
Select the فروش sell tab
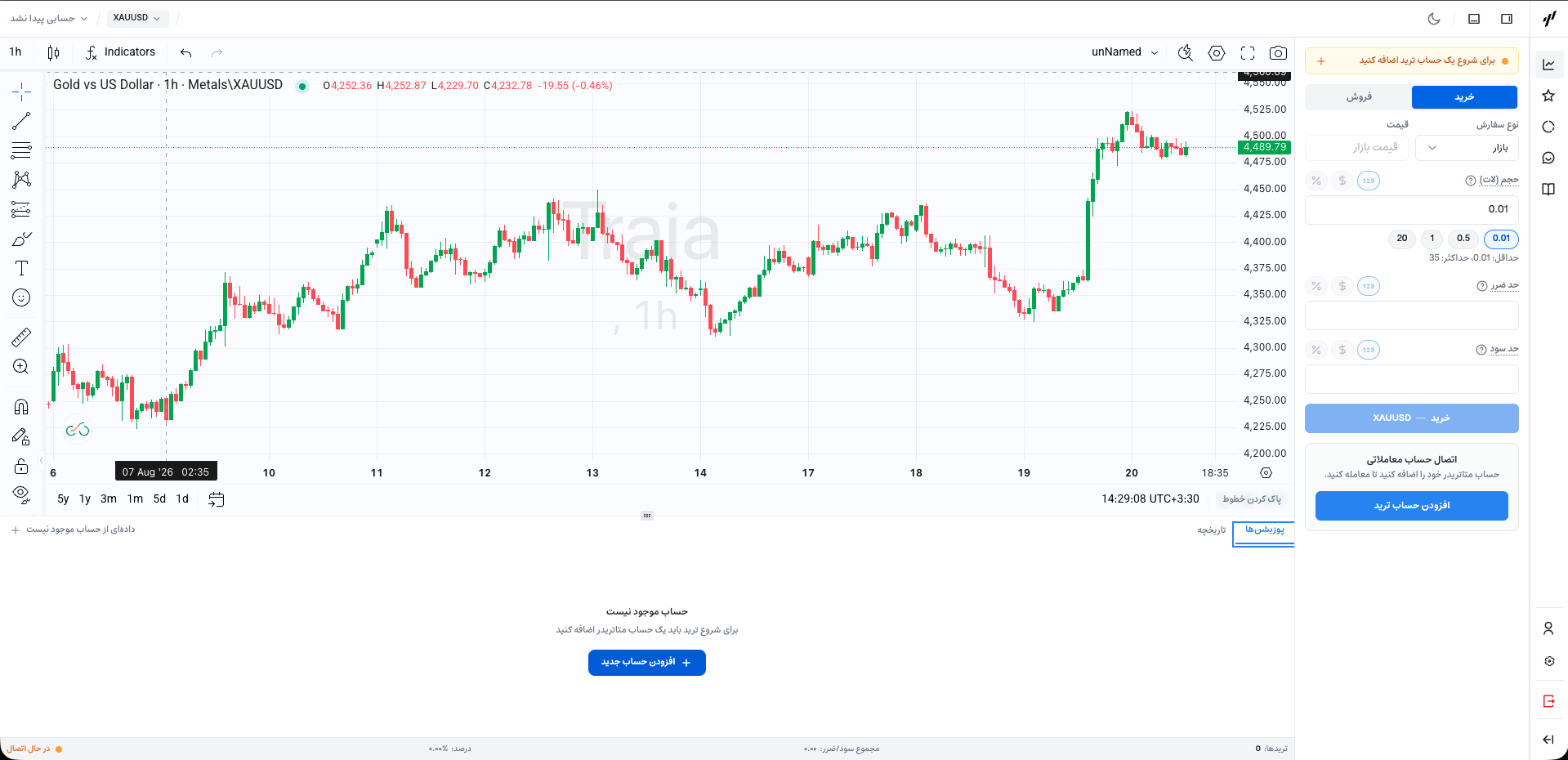tap(1359, 97)
